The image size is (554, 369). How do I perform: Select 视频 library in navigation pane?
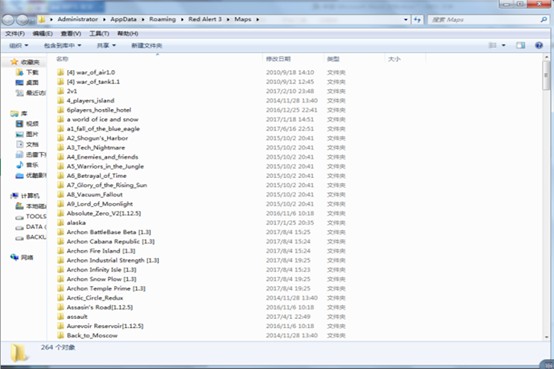tap(27, 124)
